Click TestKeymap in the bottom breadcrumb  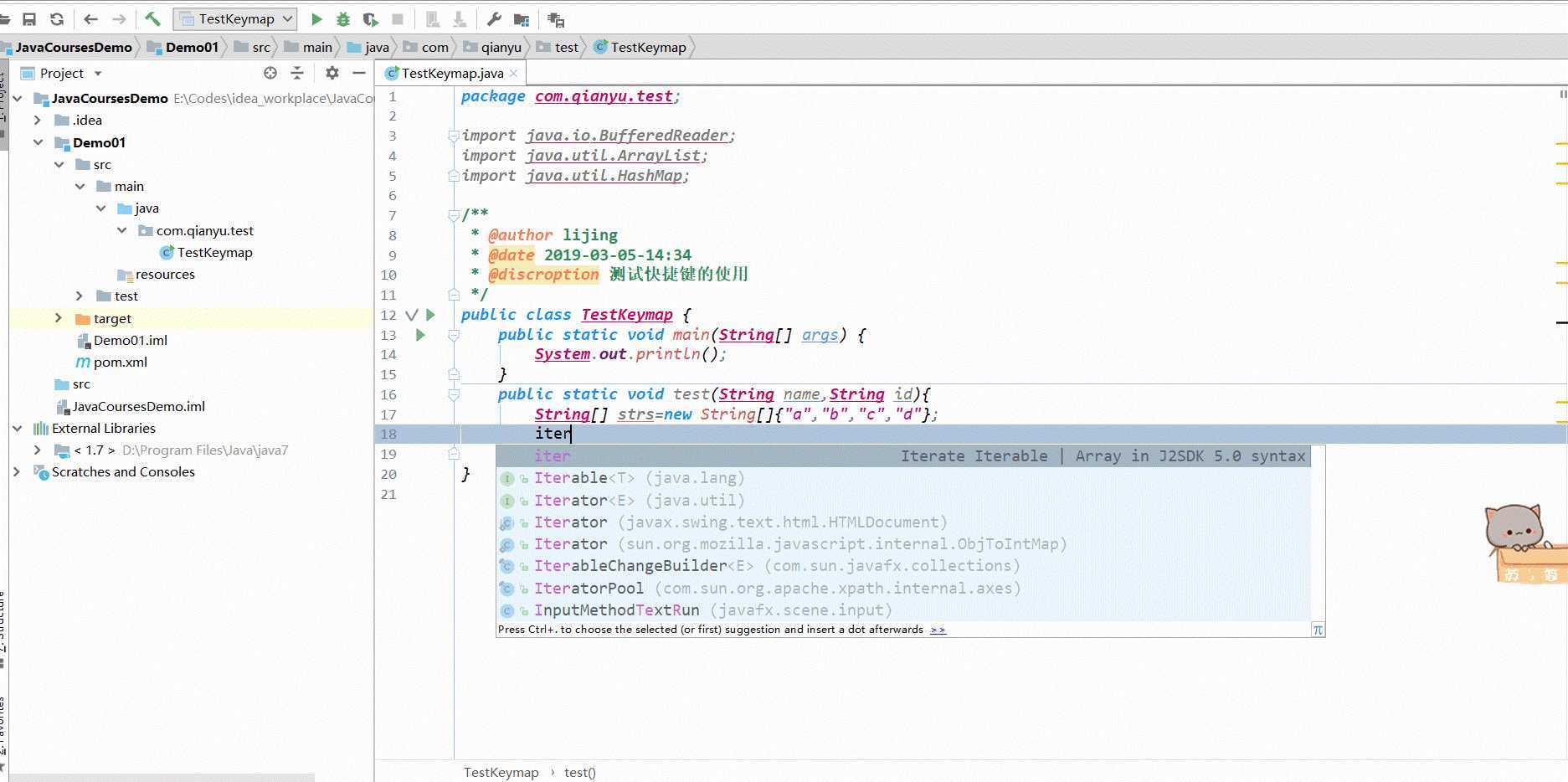tap(501, 772)
